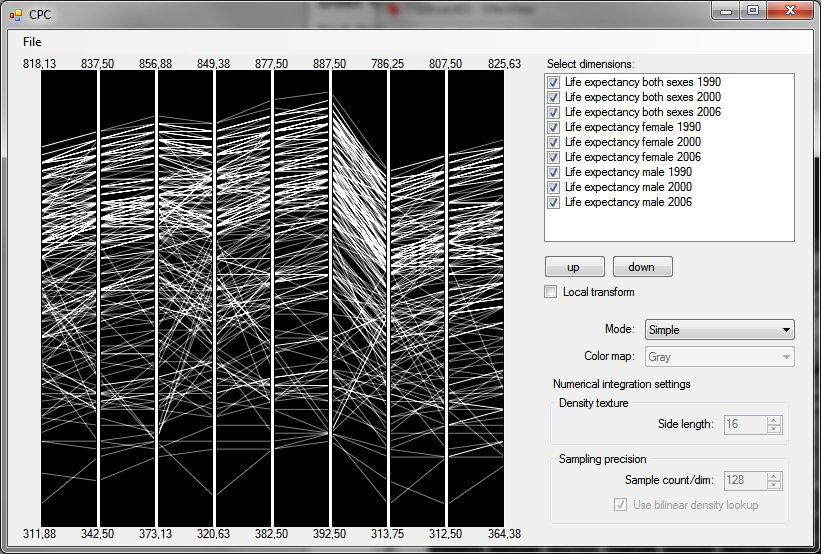Image resolution: width=821 pixels, height=554 pixels.
Task: Click the Sample count/dim value field
Action: tap(745, 480)
